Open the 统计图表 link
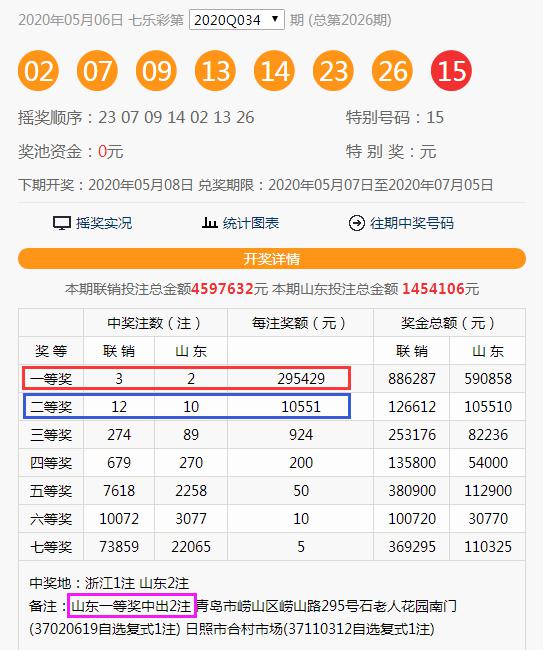 click(x=251, y=223)
